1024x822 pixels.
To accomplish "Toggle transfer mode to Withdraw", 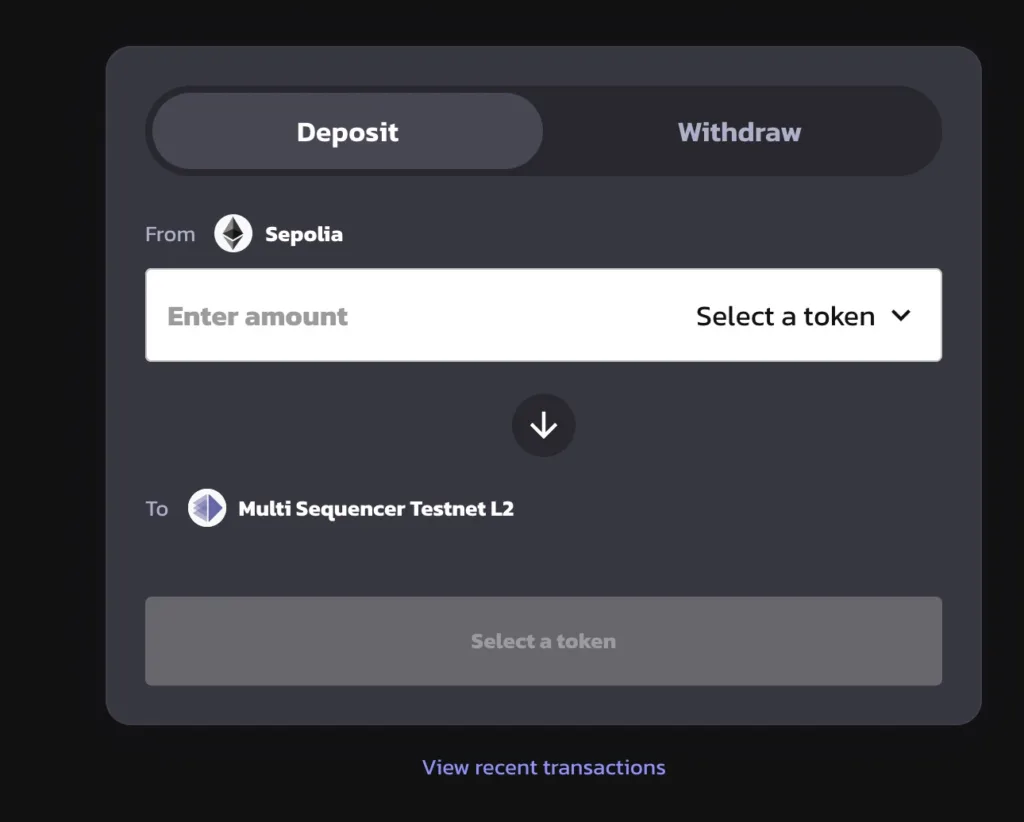I will tap(739, 131).
